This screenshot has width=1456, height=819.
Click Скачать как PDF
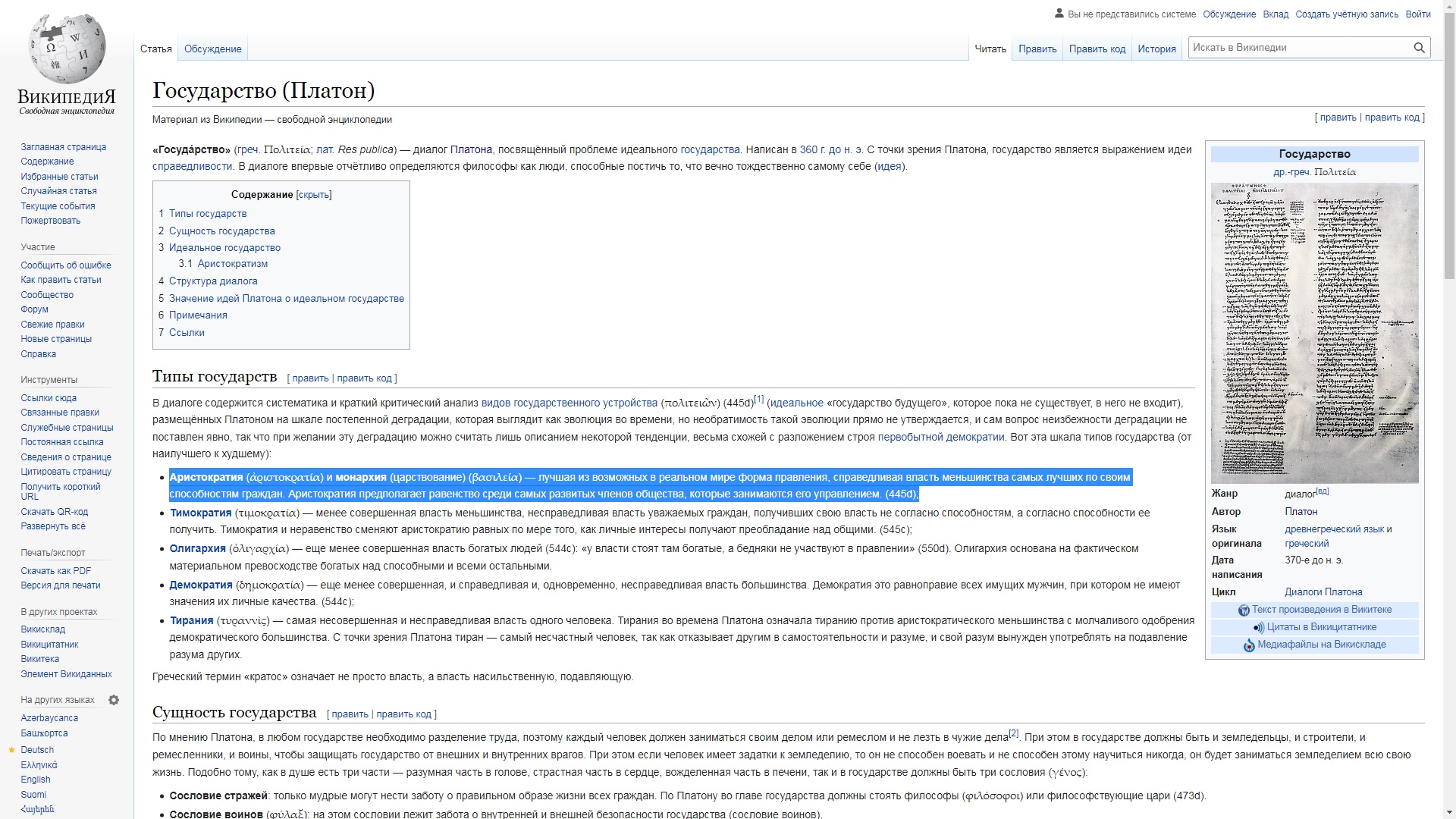(x=55, y=571)
